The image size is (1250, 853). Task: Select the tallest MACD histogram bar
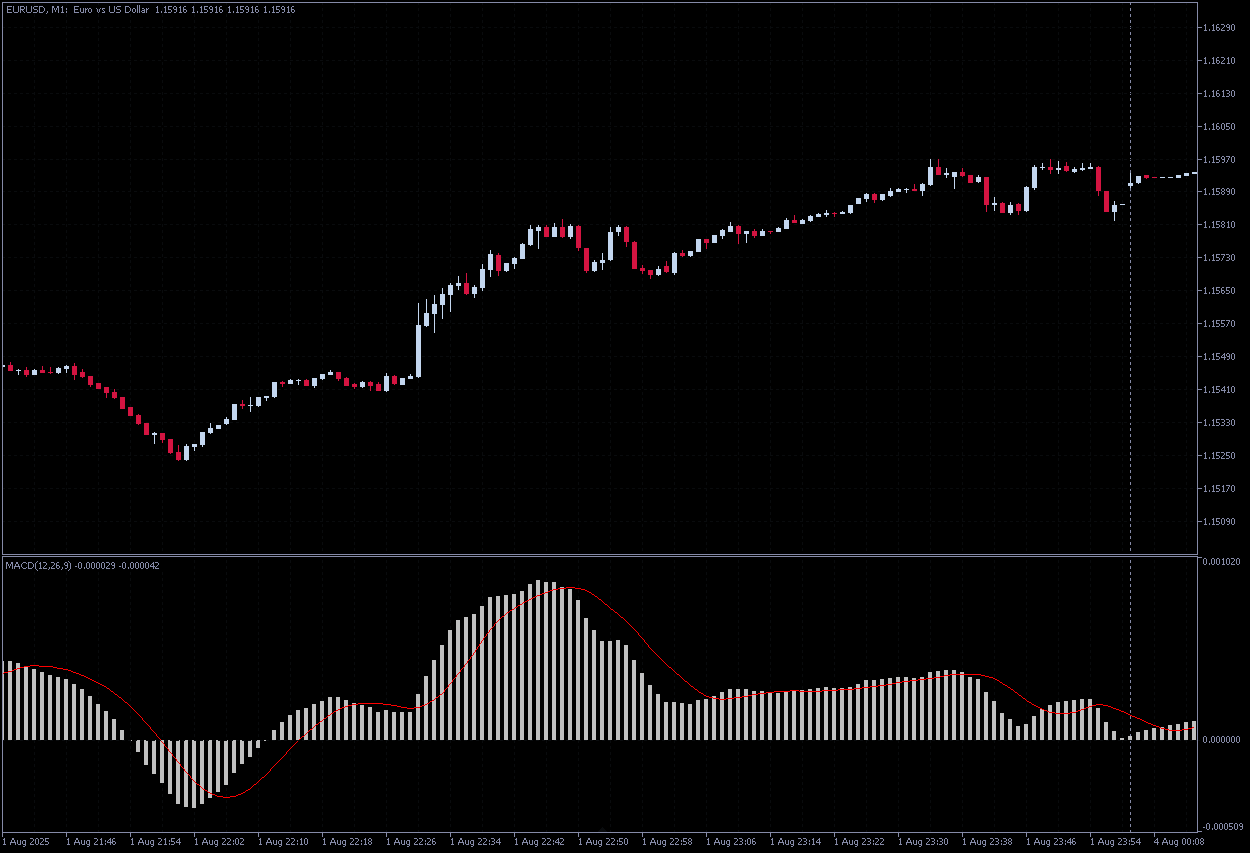click(540, 650)
